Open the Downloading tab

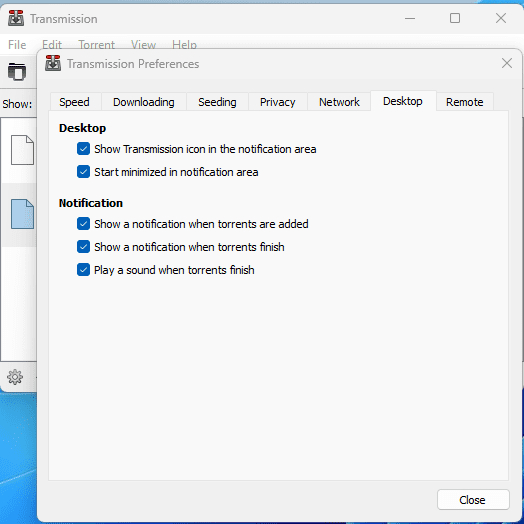click(144, 102)
